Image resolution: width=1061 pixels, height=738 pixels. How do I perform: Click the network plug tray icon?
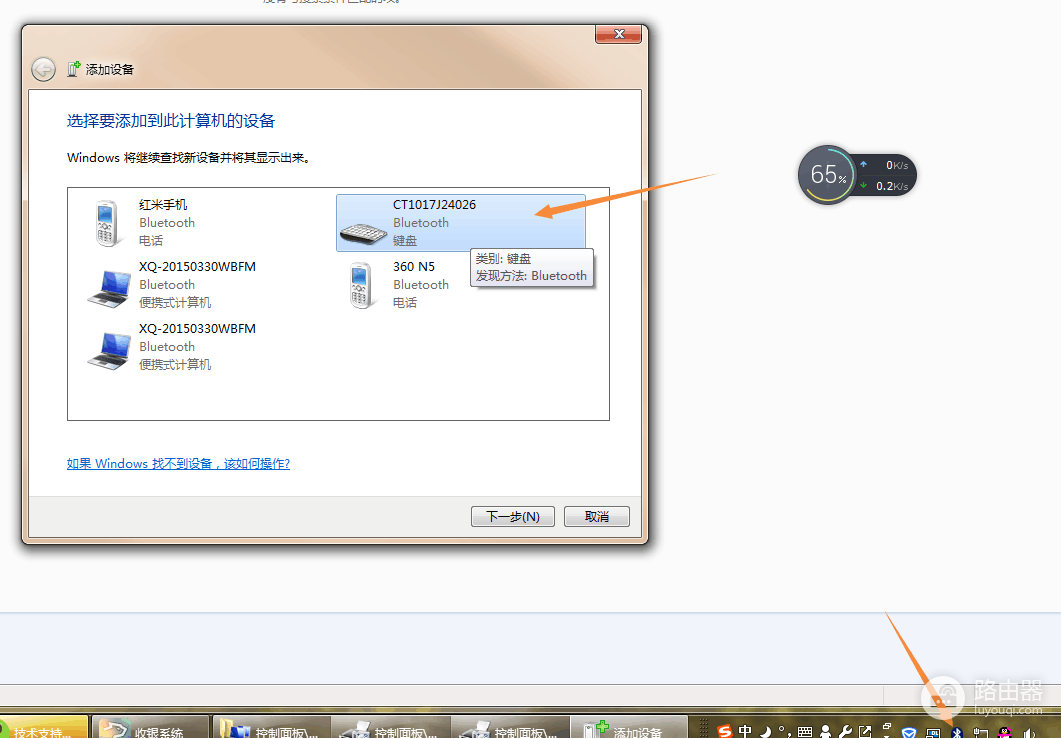980,733
